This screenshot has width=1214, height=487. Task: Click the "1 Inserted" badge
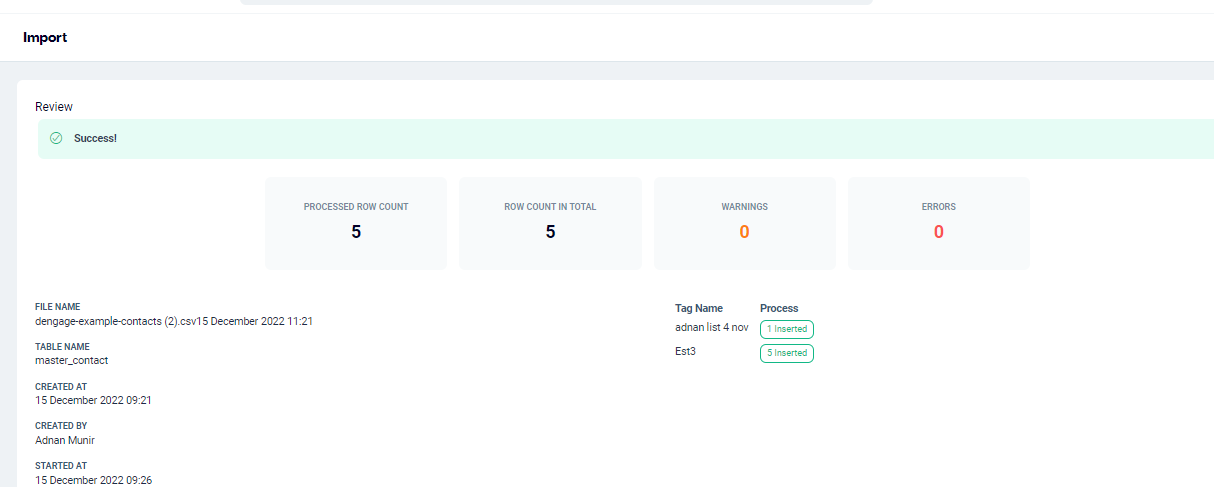pyautogui.click(x=786, y=329)
